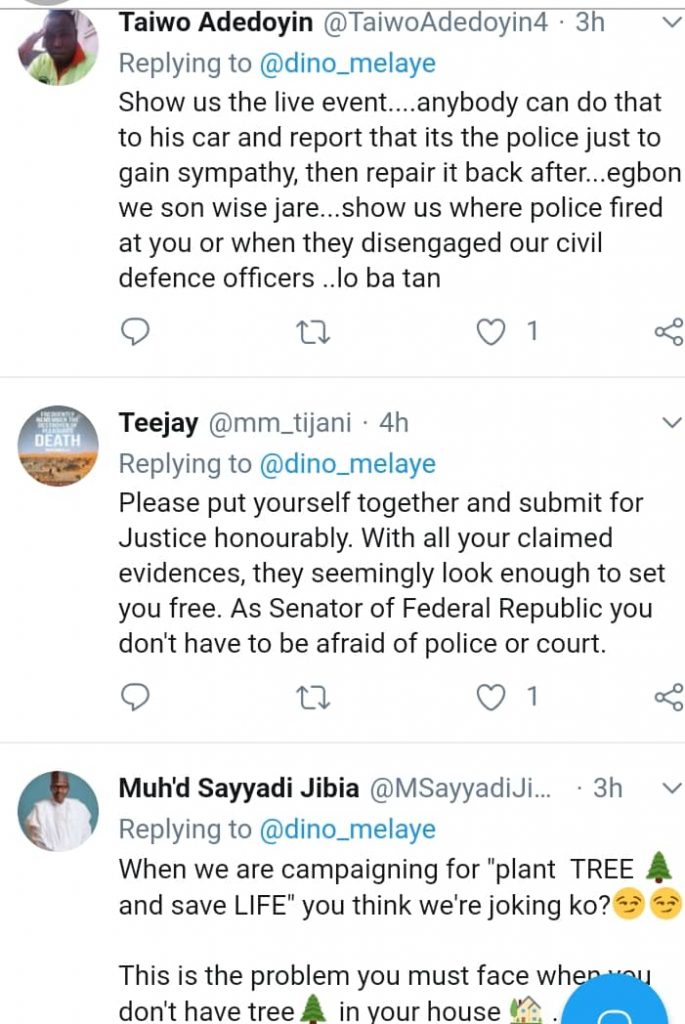This screenshot has height=1024, width=685.
Task: Open @dino_melaye link in Sayyadi Jibia's reply
Action: (347, 829)
